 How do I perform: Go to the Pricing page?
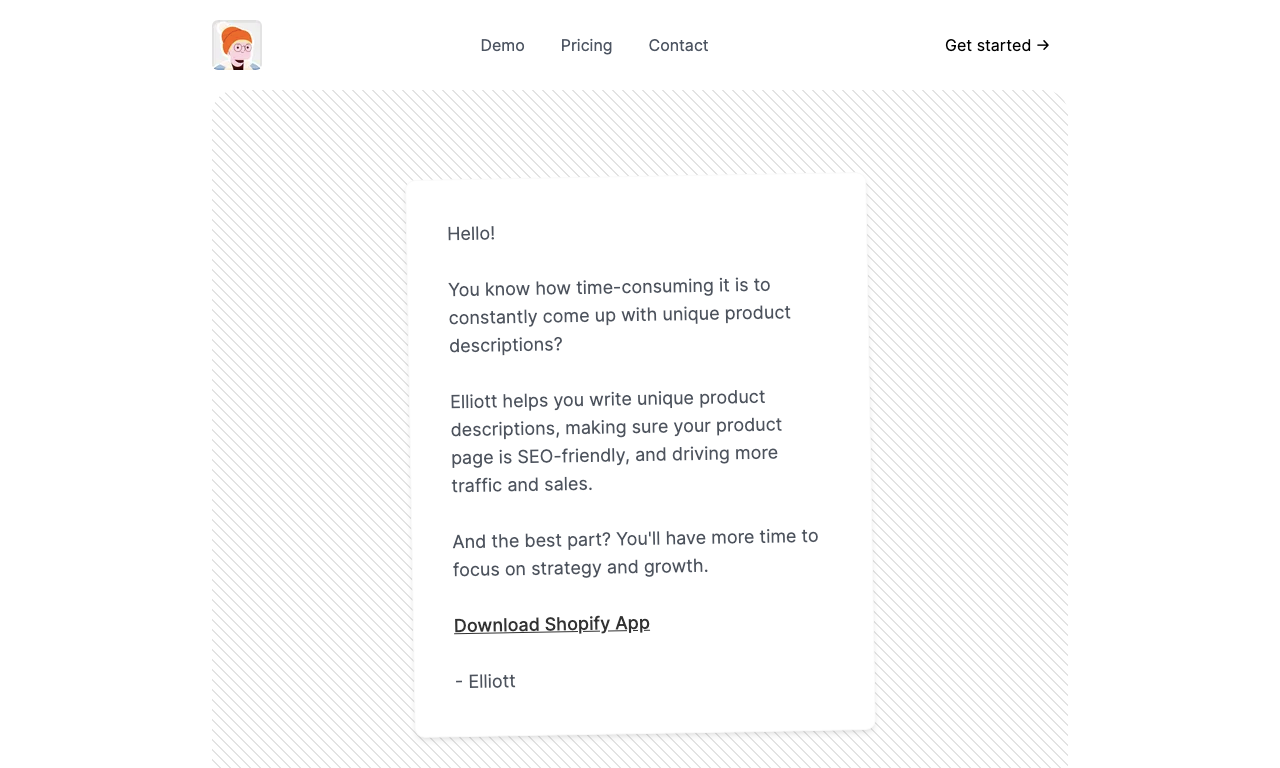[x=586, y=45]
